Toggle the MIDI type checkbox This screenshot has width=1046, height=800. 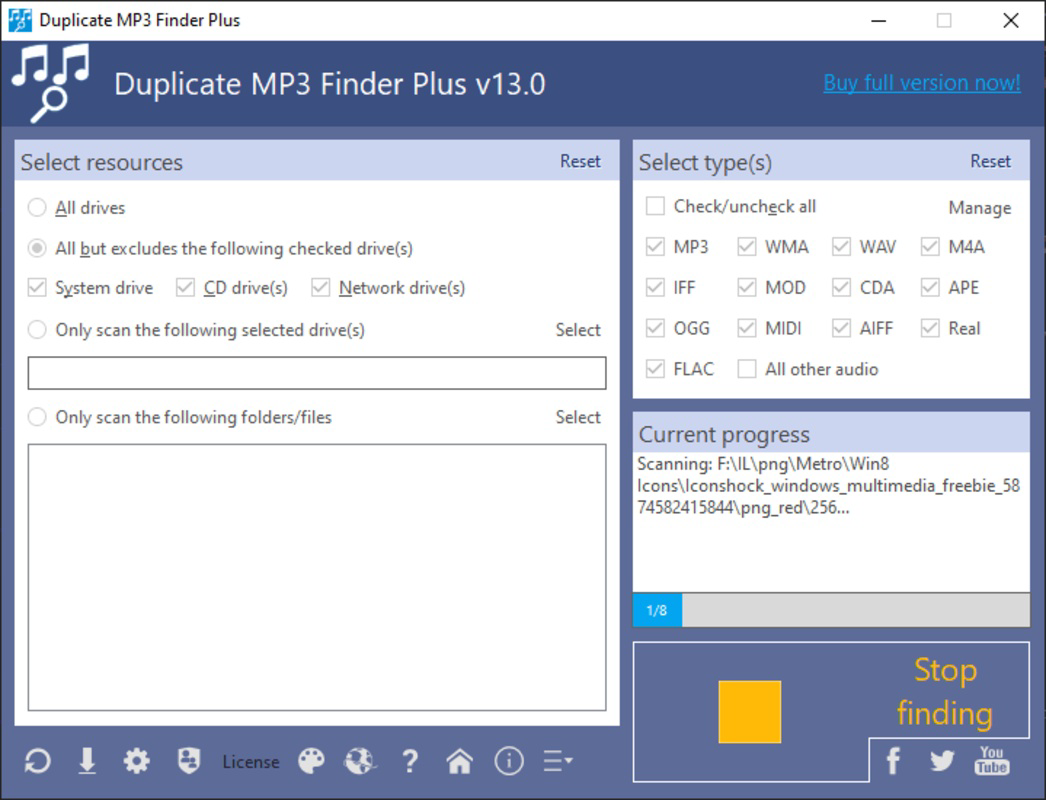pos(746,328)
